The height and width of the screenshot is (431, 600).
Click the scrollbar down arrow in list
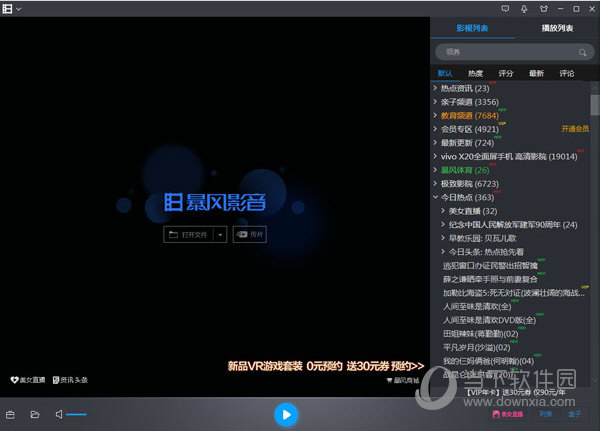click(595, 380)
